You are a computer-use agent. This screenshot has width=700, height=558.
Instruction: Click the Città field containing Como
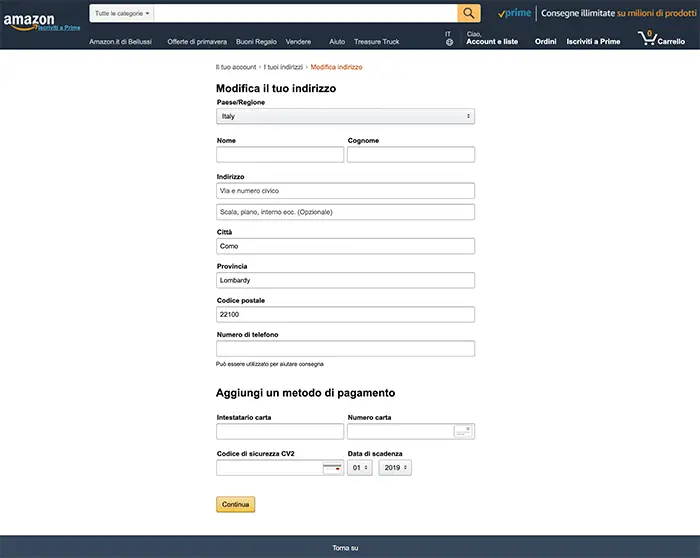tap(346, 246)
